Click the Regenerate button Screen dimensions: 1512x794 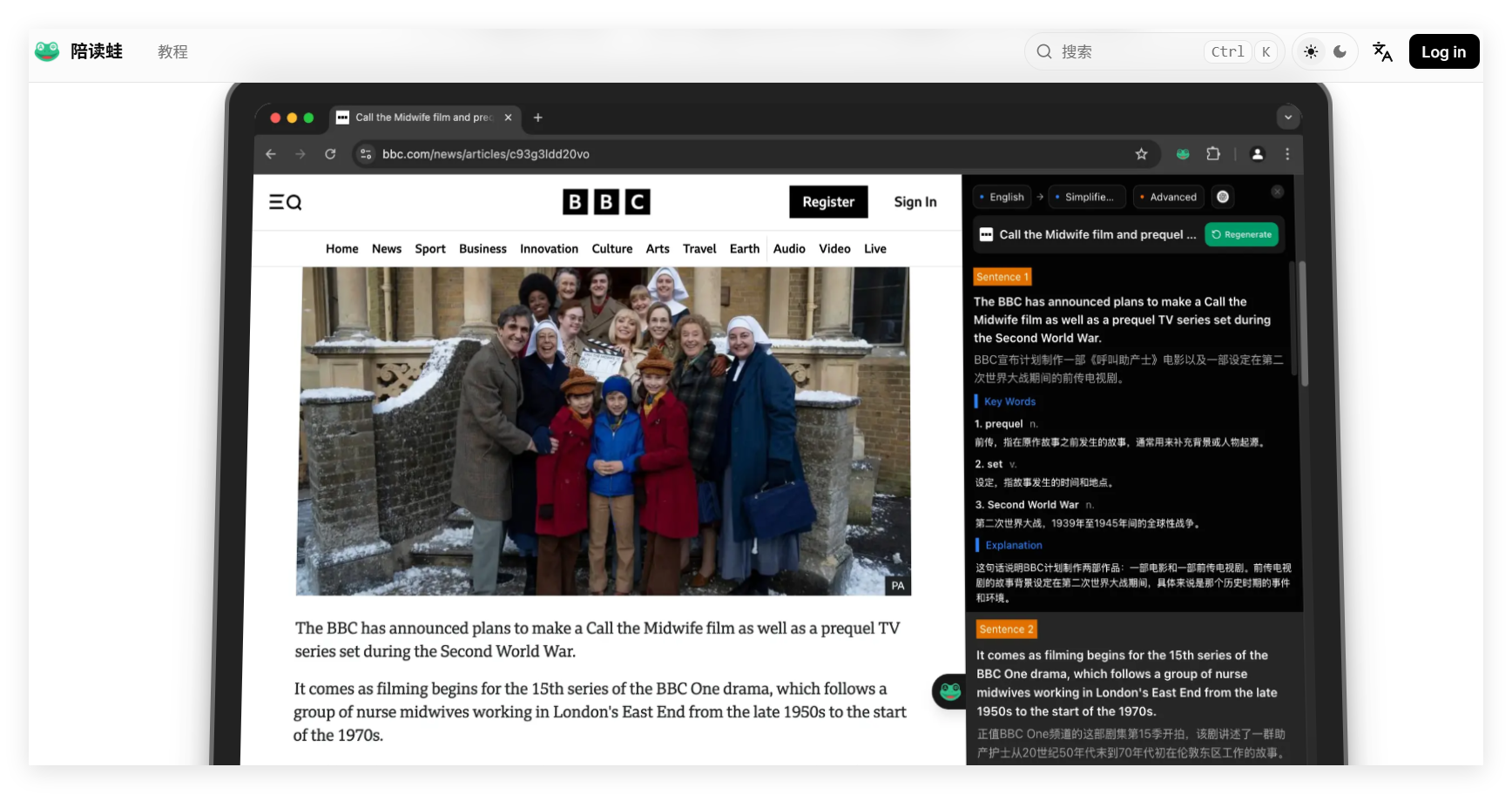1241,234
